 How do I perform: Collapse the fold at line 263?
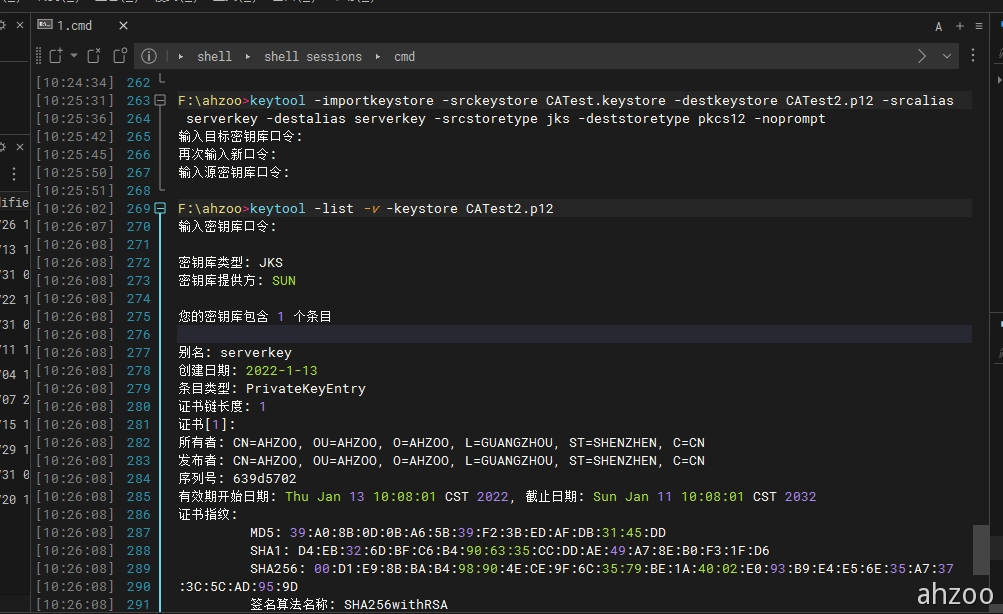pyautogui.click(x=160, y=101)
